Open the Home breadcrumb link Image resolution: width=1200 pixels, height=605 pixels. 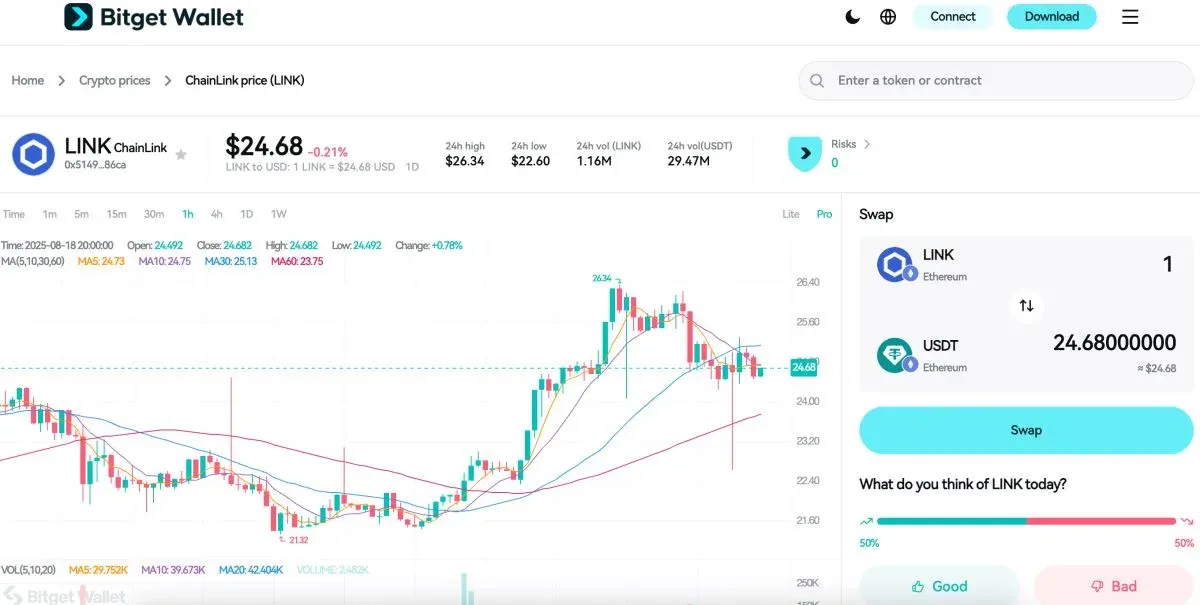point(27,80)
